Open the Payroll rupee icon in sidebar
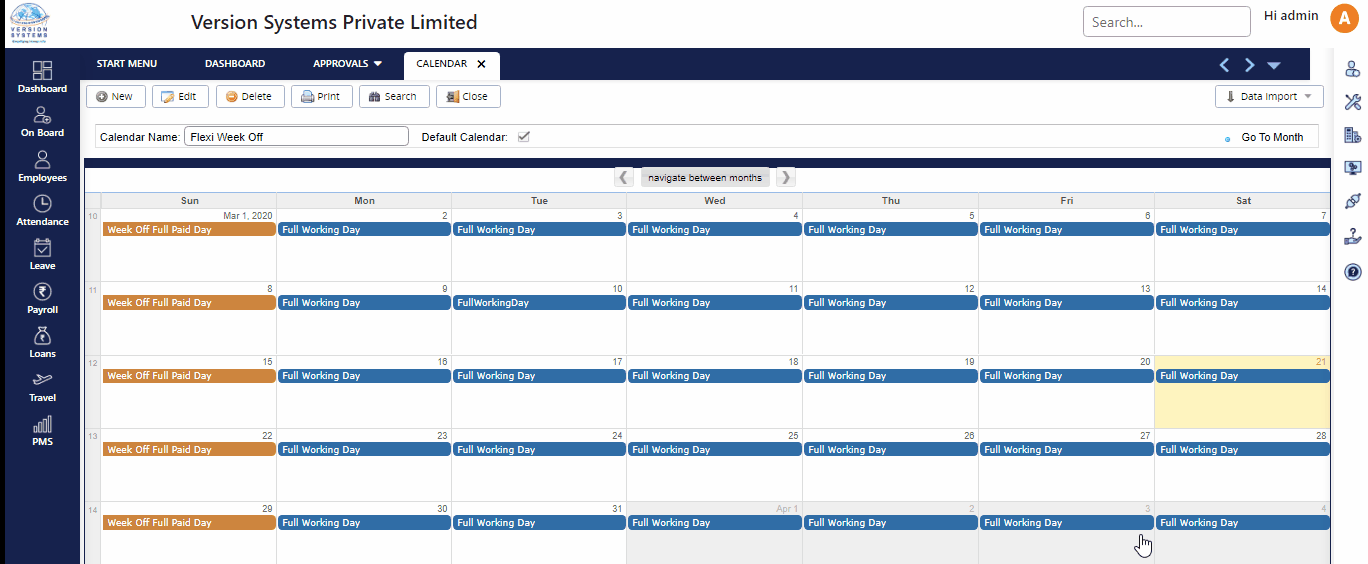1368x564 pixels. [x=42, y=292]
